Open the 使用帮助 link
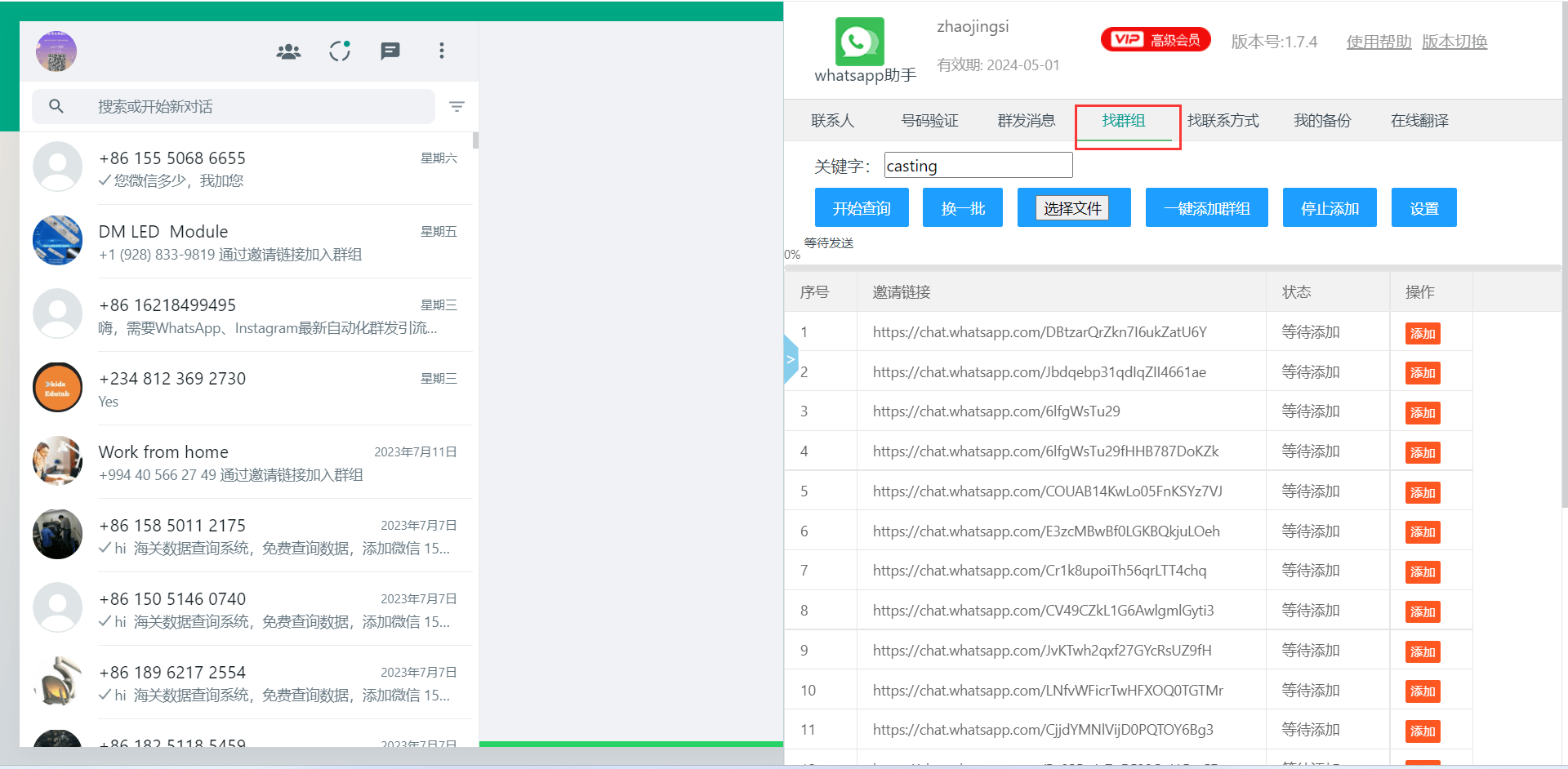The height and width of the screenshot is (769, 1568). click(x=1379, y=42)
